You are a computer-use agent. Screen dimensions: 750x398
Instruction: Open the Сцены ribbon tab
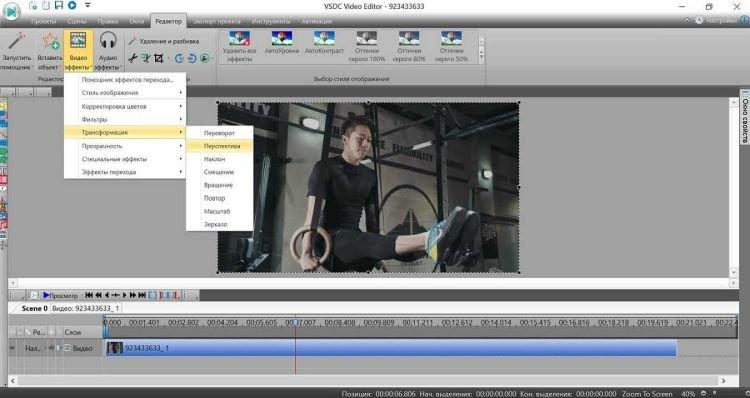pos(77,21)
